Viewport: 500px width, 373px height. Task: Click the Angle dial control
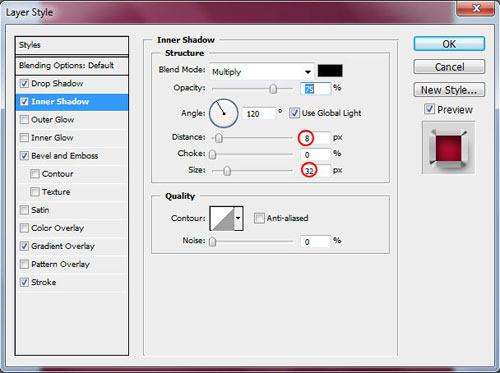[x=224, y=113]
